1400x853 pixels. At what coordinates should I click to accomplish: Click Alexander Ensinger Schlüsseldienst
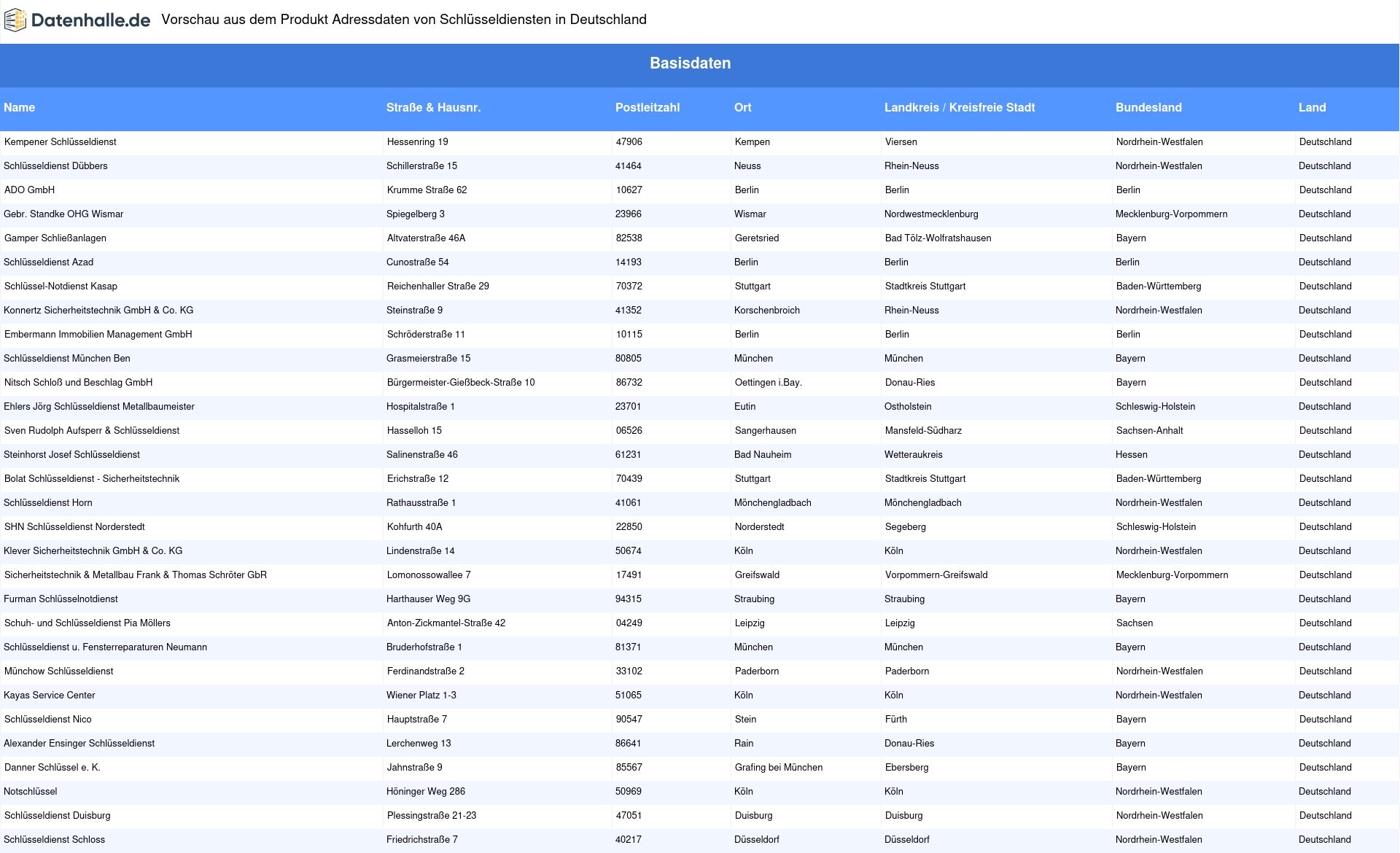[x=79, y=744]
